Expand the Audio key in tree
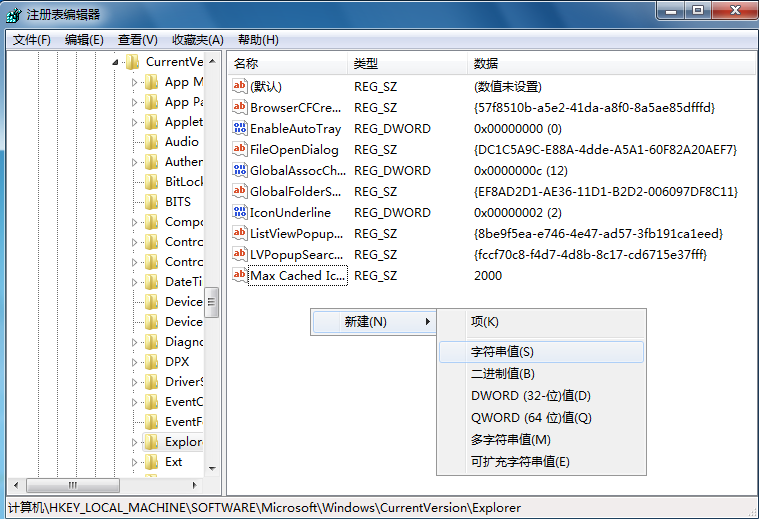Viewport: 759px width, 519px height. pyautogui.click(x=135, y=142)
